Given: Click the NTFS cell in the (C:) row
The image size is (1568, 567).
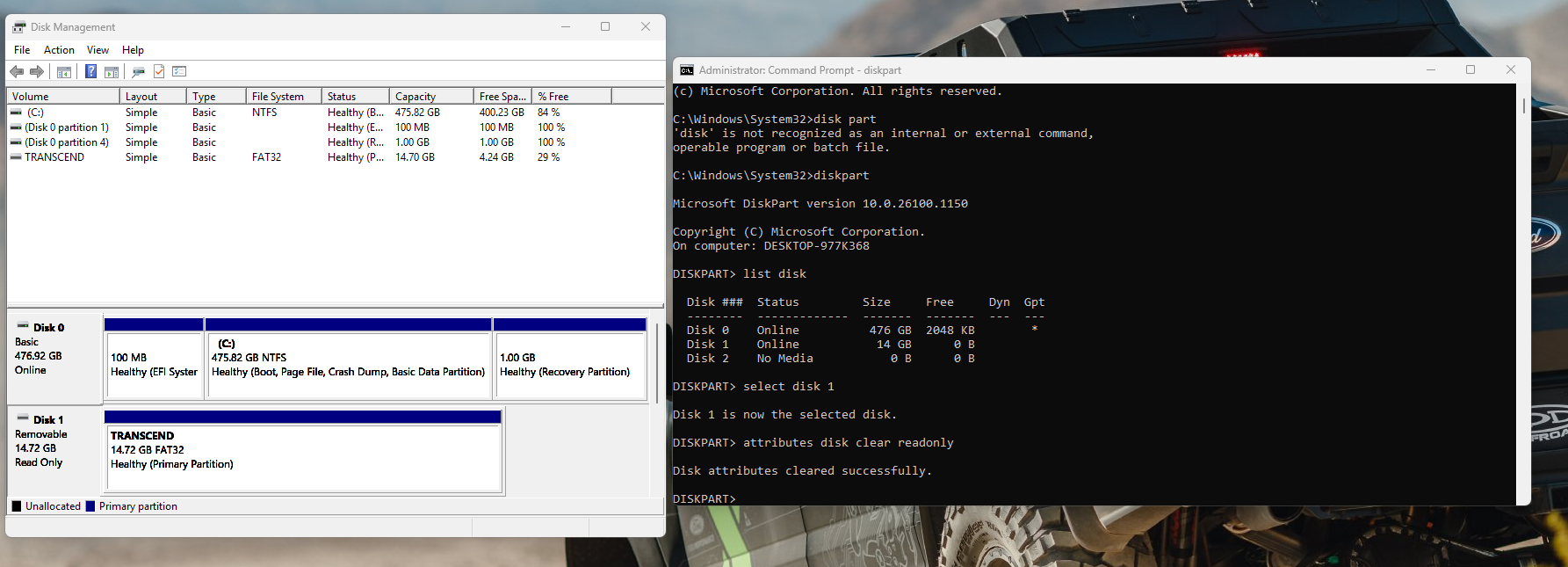Looking at the screenshot, I should (x=264, y=113).
